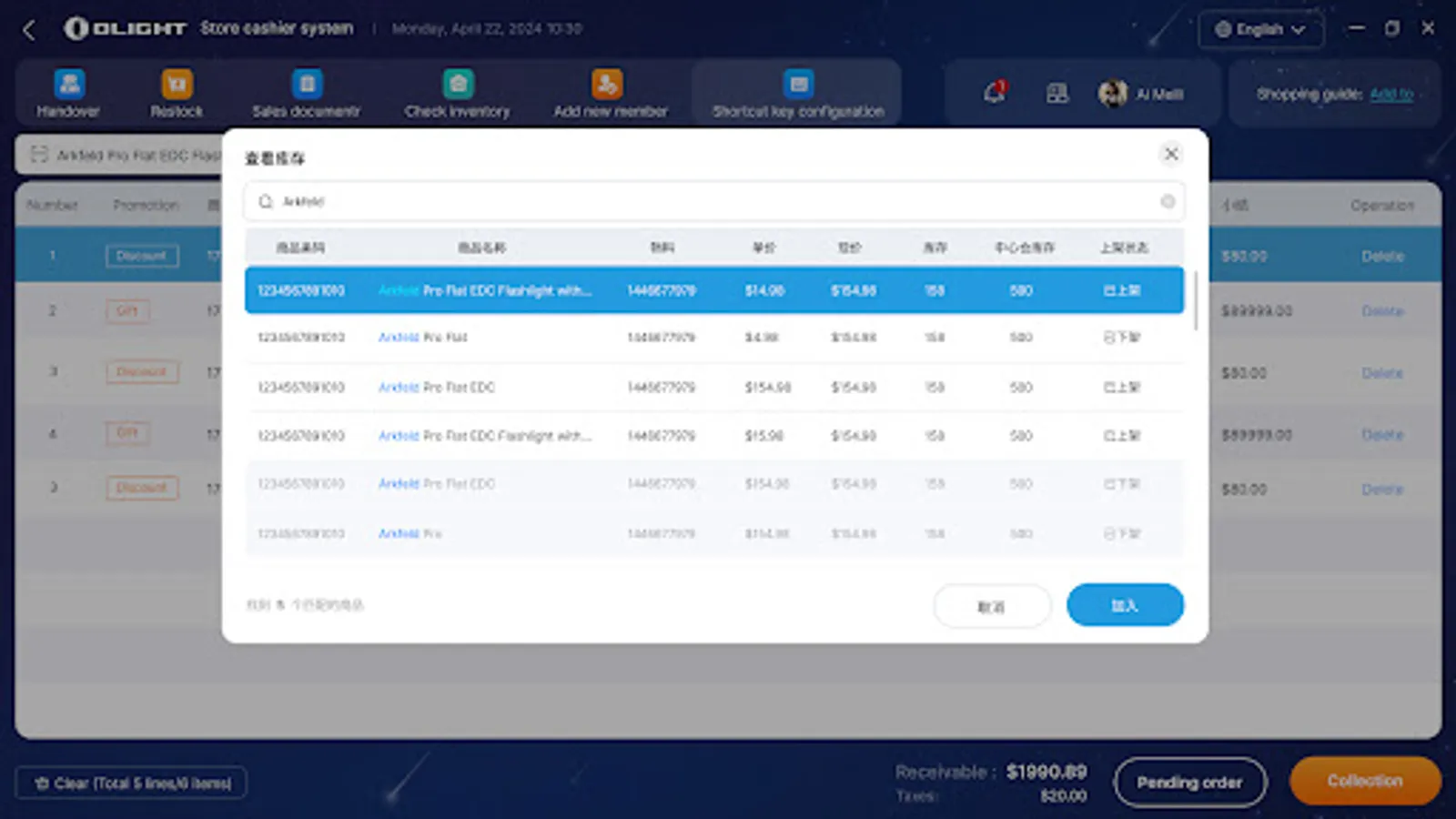Click the Ai Maili user avatar
The image size is (1456, 819).
click(x=1112, y=93)
